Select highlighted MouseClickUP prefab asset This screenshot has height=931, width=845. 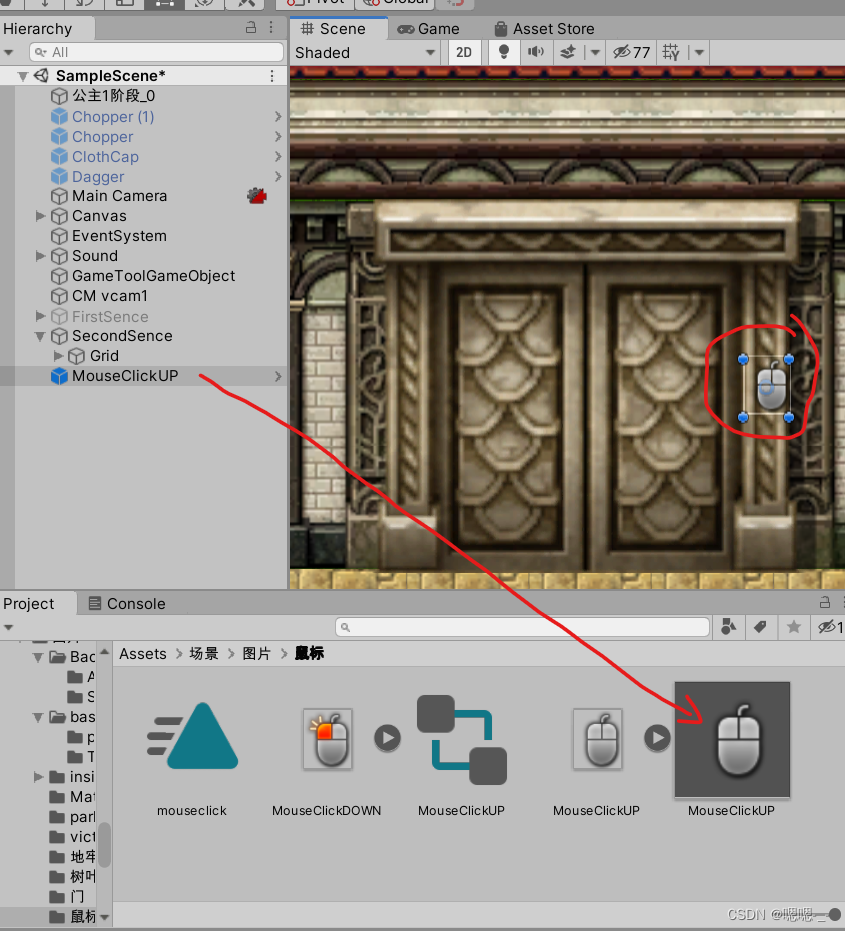(732, 740)
